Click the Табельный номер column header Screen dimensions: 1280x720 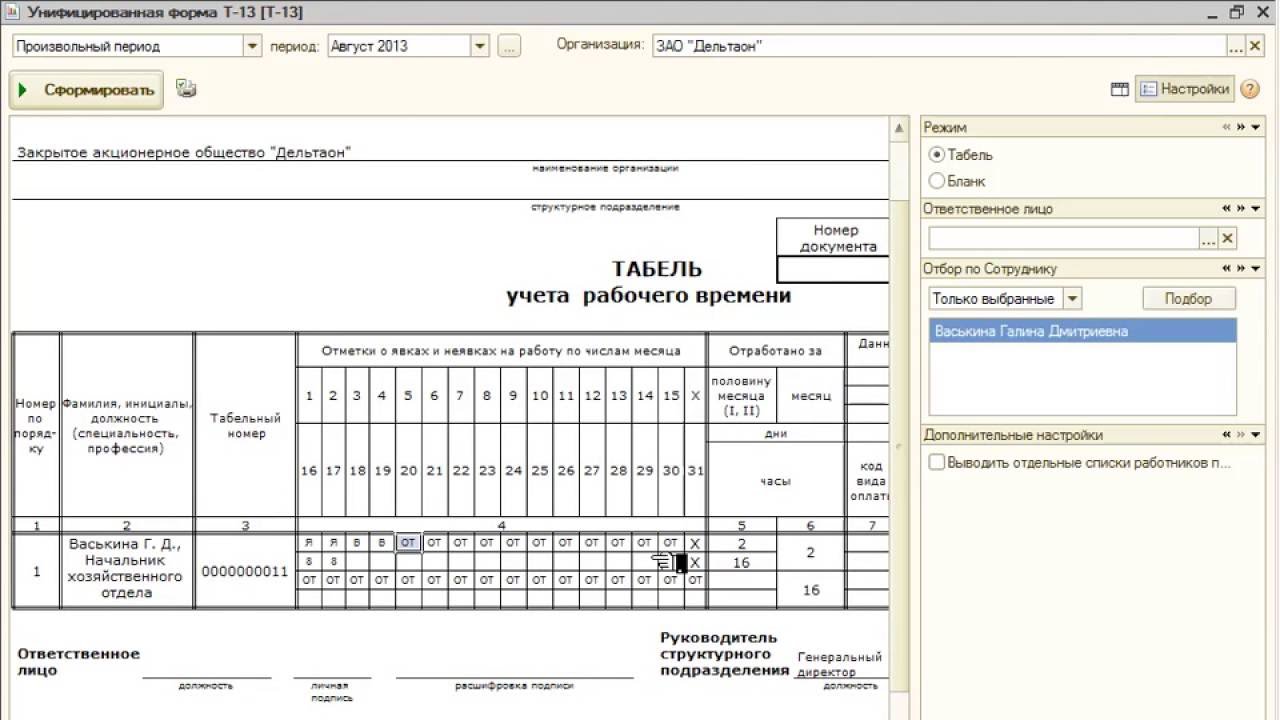(x=246, y=426)
